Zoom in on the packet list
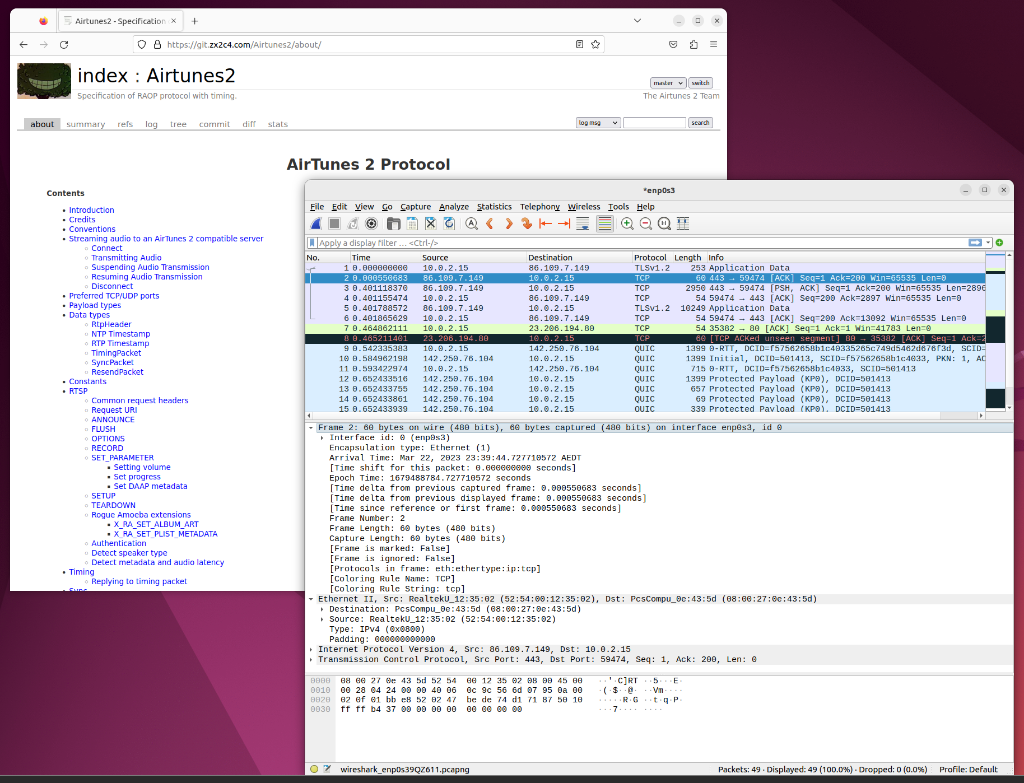 click(629, 223)
